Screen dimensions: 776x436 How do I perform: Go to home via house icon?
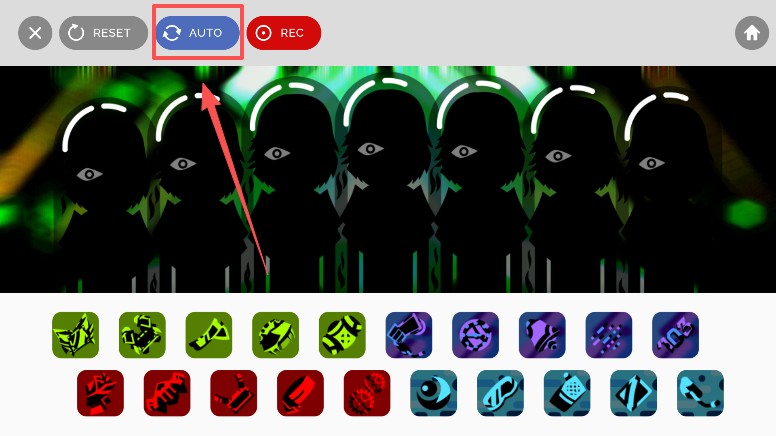point(752,33)
